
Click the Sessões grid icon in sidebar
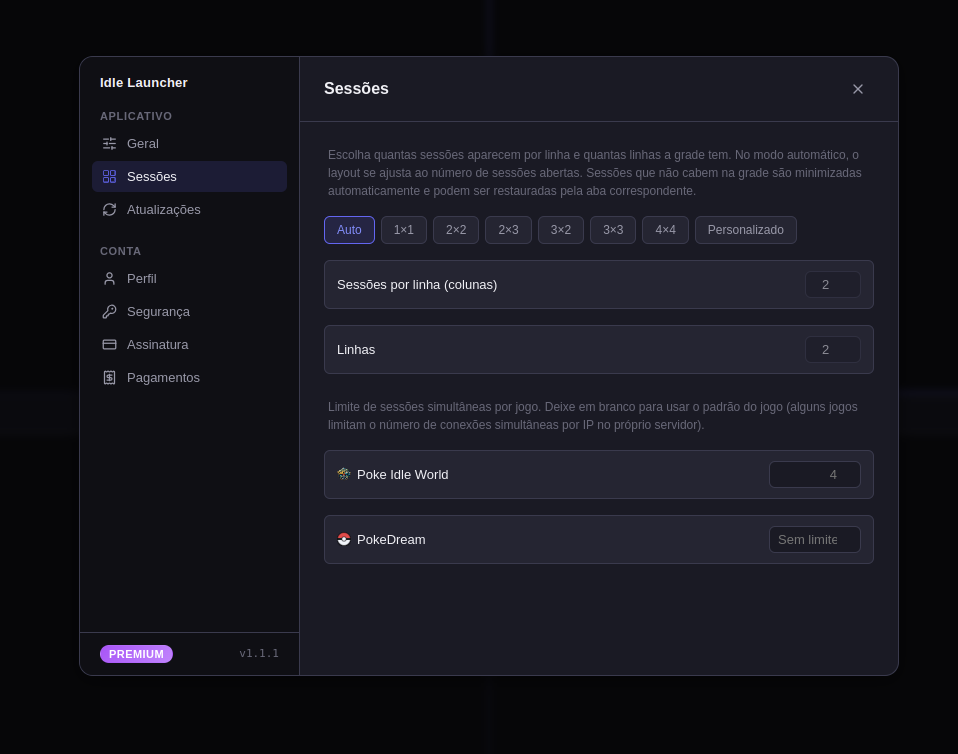109,177
